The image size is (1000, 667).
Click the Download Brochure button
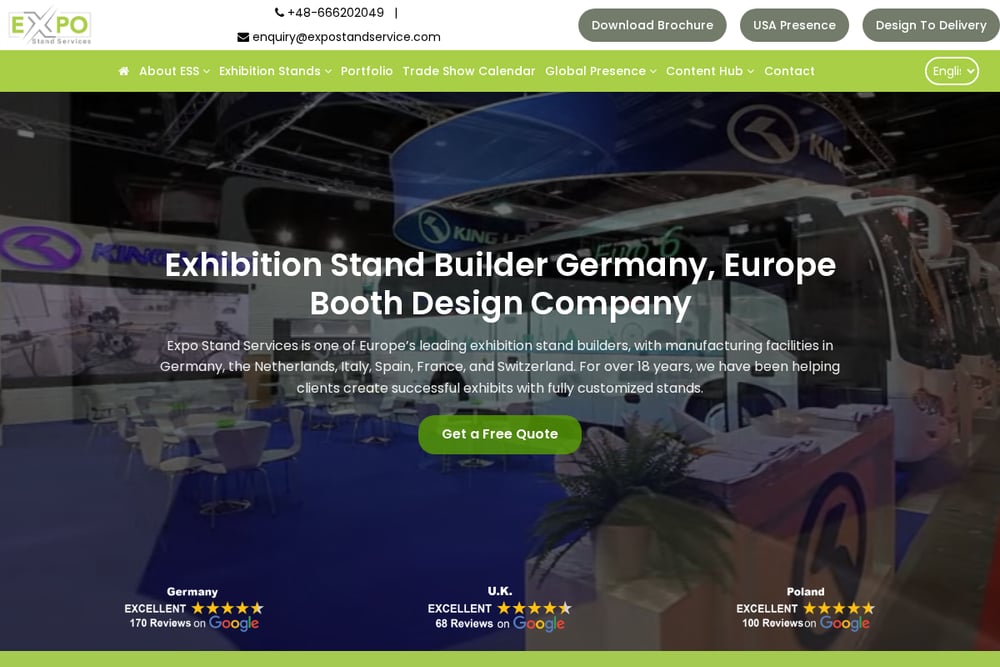(652, 26)
